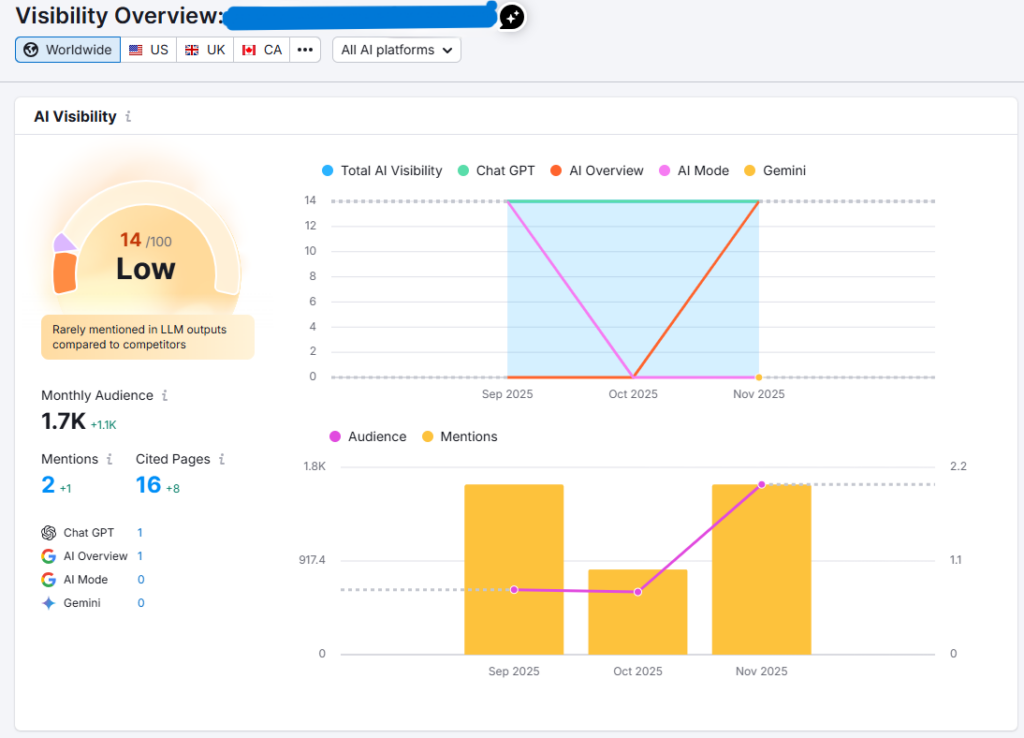Open the Mentions count 2 link
Viewport: 1024px width, 738px height.
pyautogui.click(x=48, y=485)
